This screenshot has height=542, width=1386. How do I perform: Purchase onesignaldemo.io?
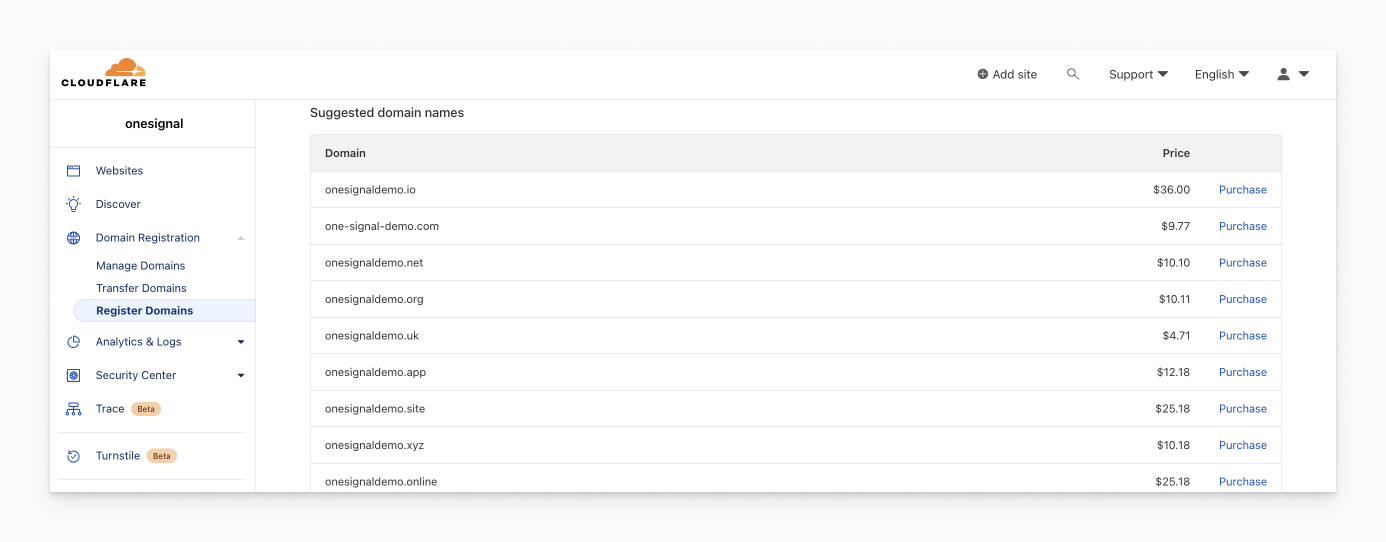(x=1242, y=190)
